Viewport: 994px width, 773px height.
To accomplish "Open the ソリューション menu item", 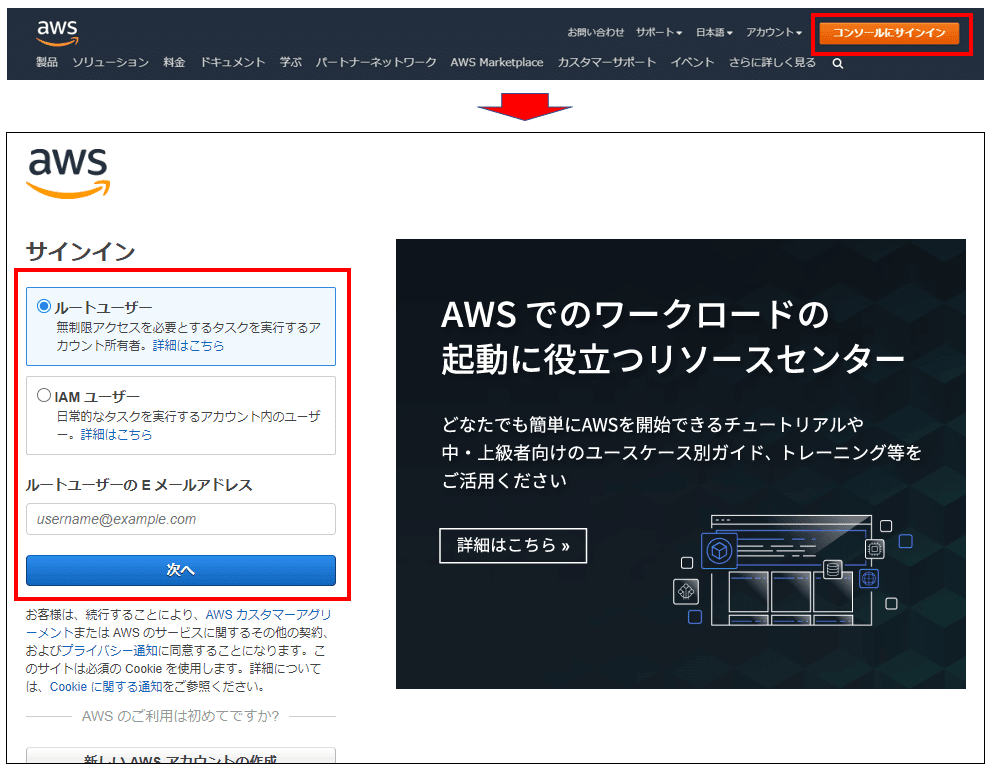I will [110, 62].
